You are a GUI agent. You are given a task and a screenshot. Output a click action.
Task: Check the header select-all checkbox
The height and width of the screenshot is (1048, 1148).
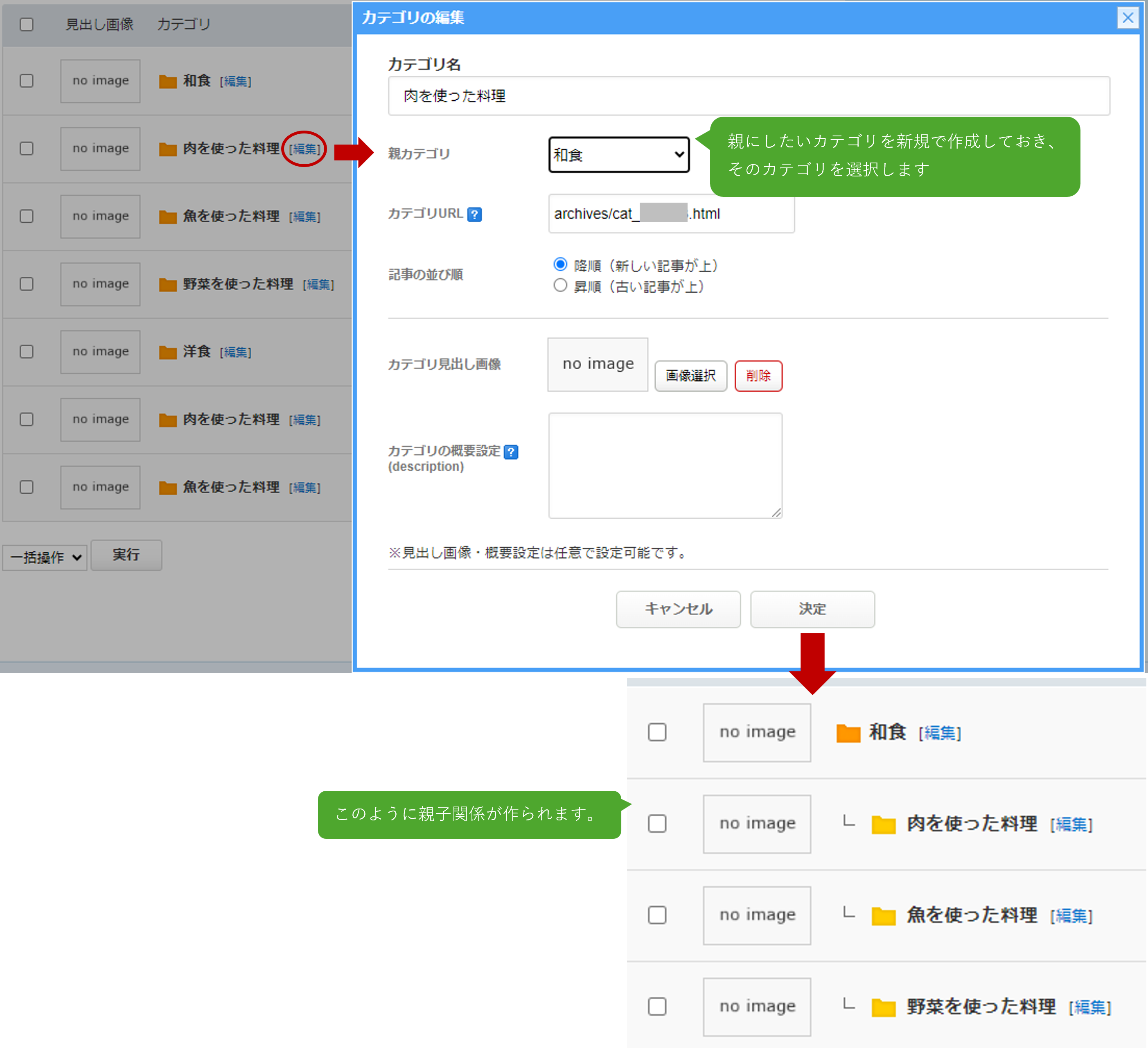(27, 25)
